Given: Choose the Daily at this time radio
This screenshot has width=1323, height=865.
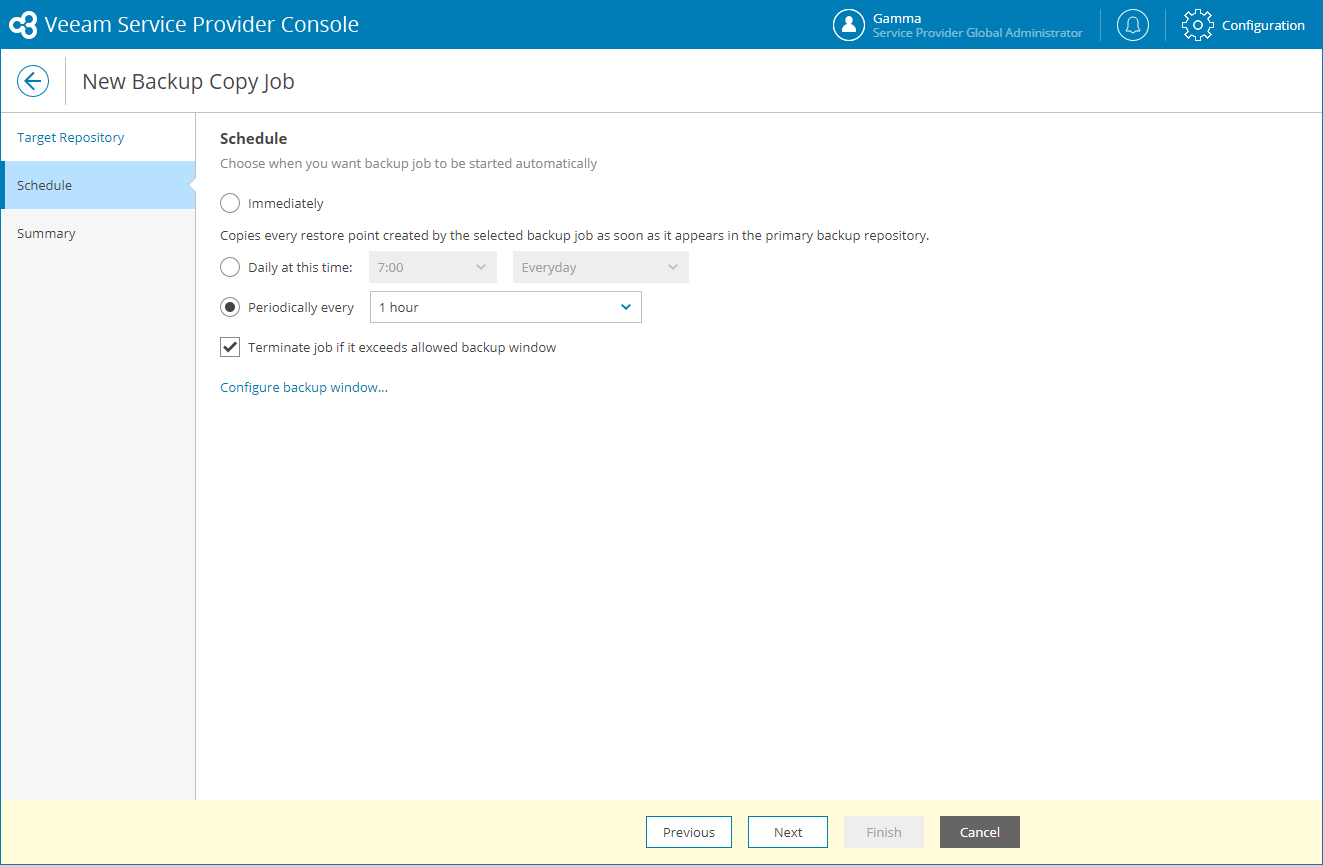Looking at the screenshot, I should (230, 267).
